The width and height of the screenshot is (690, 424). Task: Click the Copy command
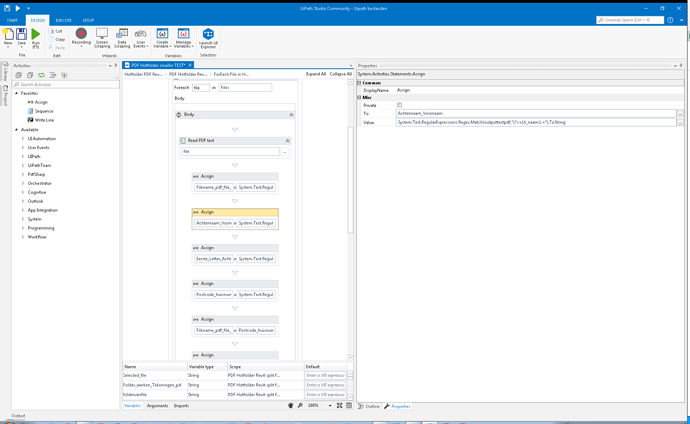pyautogui.click(x=57, y=39)
